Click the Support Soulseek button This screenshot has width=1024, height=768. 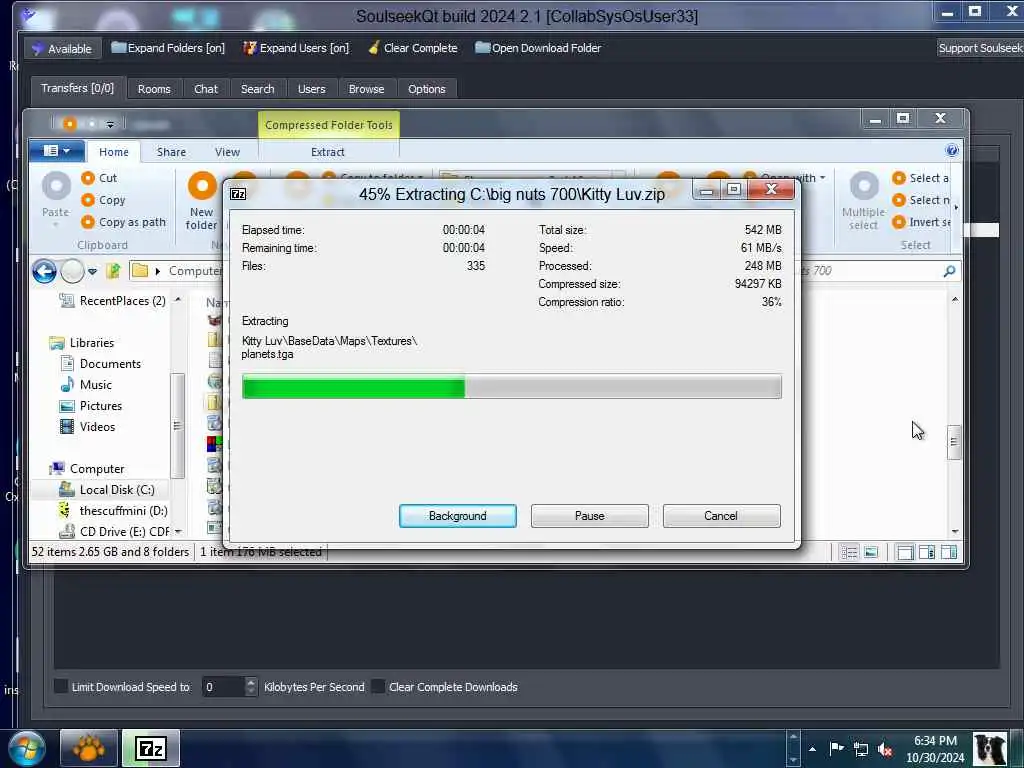pos(980,48)
